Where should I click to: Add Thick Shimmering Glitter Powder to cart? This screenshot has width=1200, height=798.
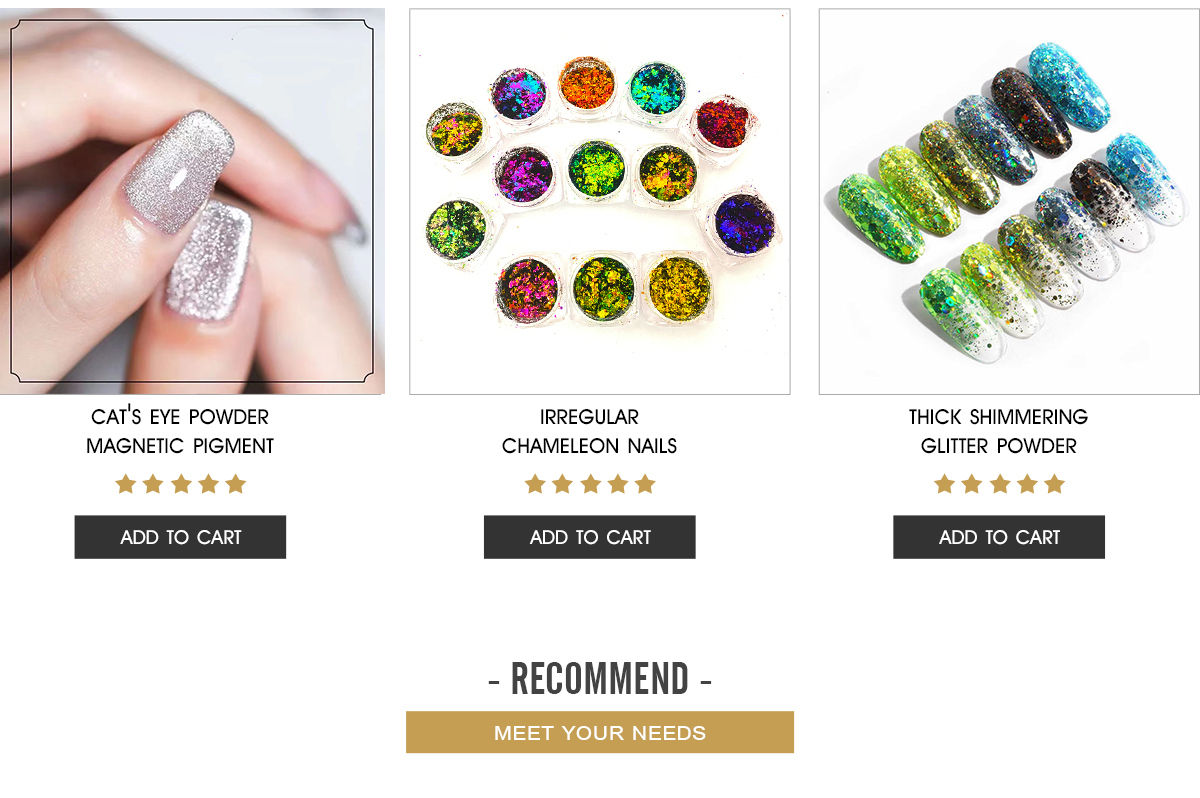tap(998, 537)
